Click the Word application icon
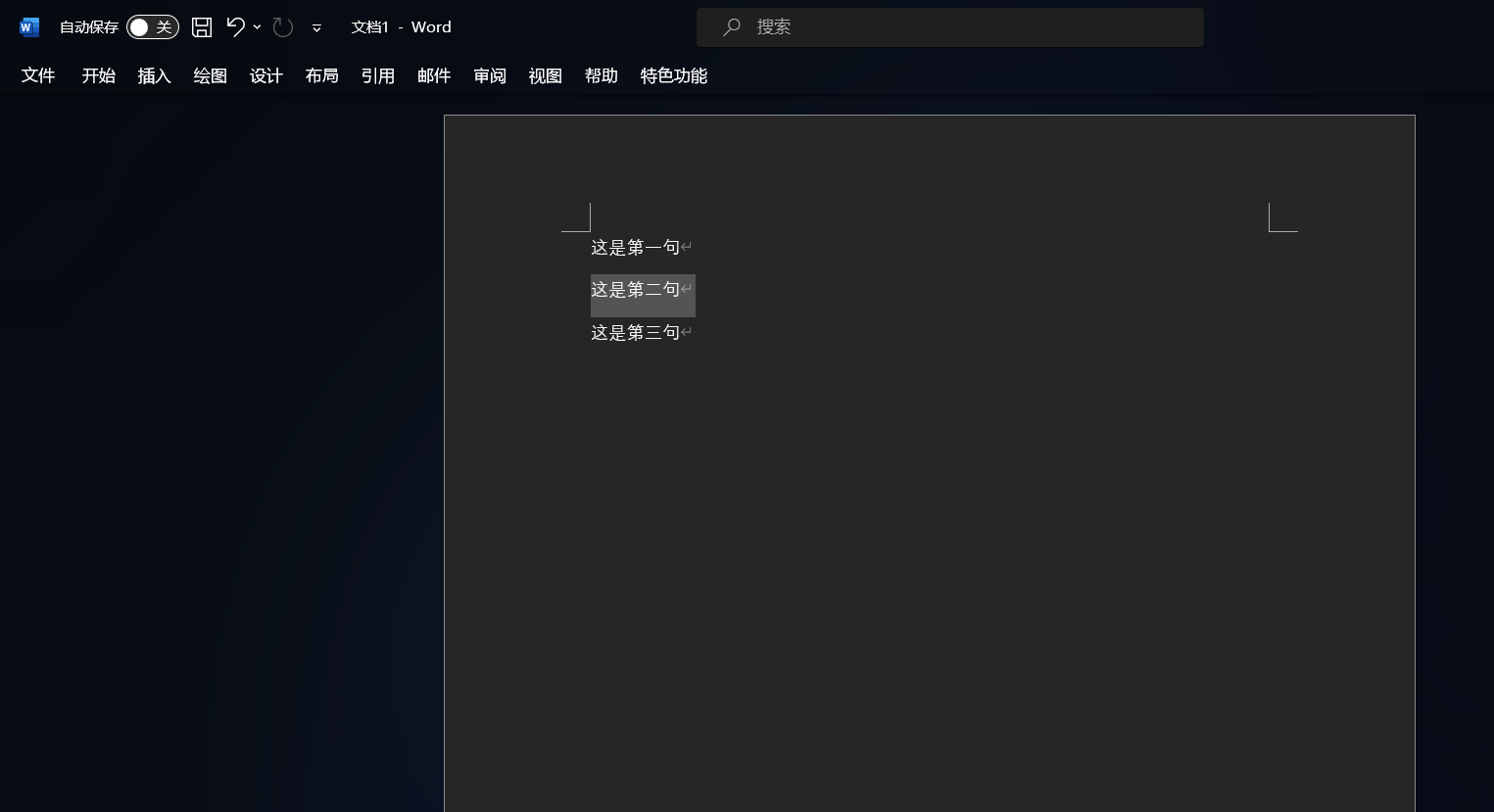 coord(28,27)
